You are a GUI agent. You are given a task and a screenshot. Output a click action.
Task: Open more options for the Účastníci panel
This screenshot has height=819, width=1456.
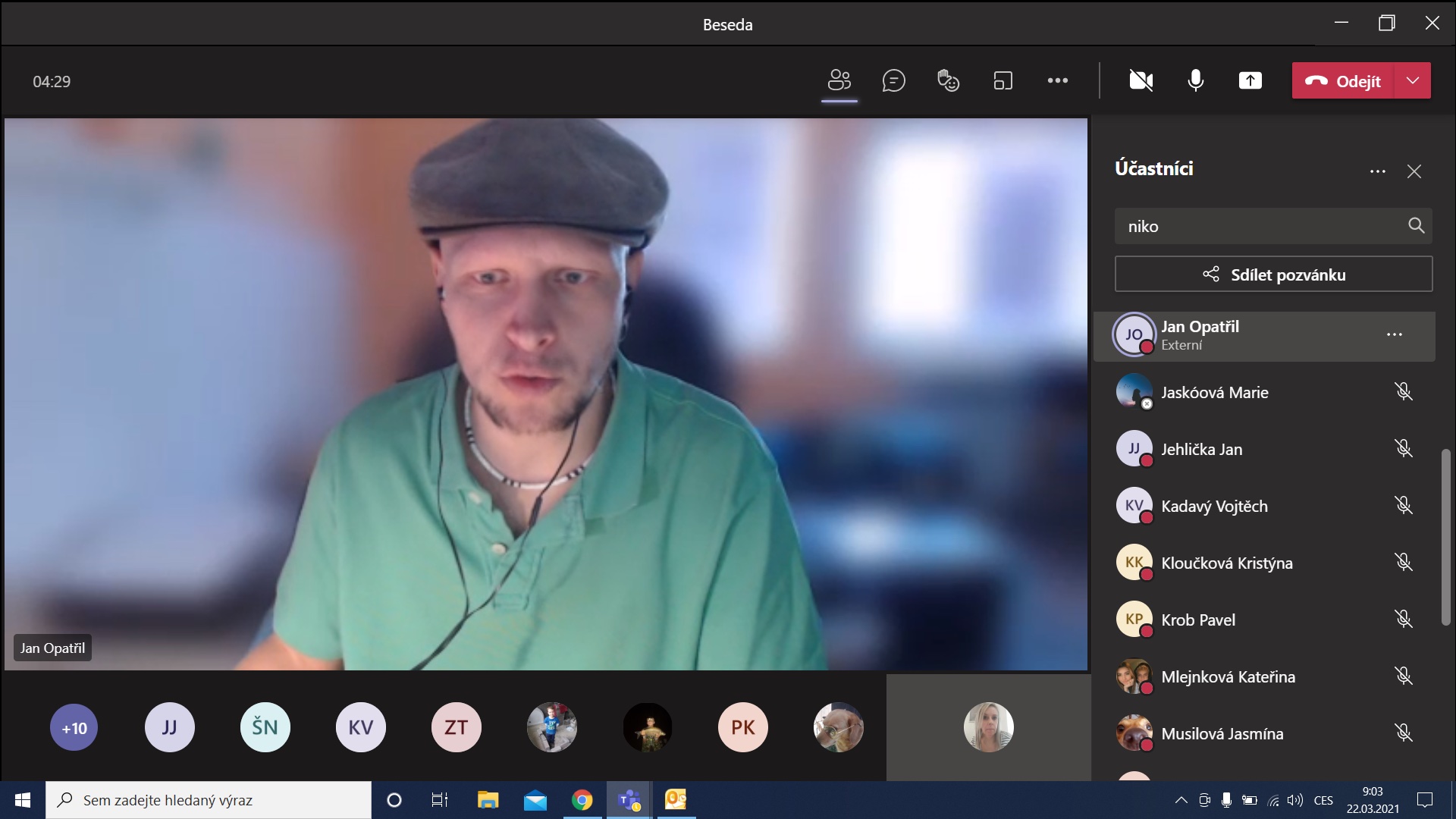(1377, 171)
